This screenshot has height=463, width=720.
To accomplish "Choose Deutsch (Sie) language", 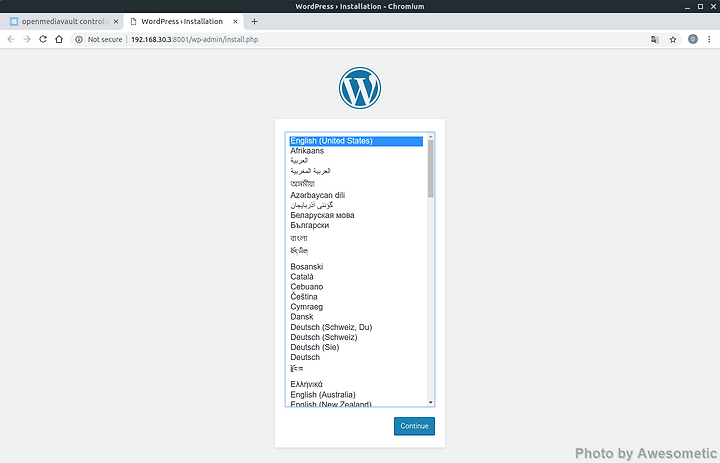I will tap(356, 347).
